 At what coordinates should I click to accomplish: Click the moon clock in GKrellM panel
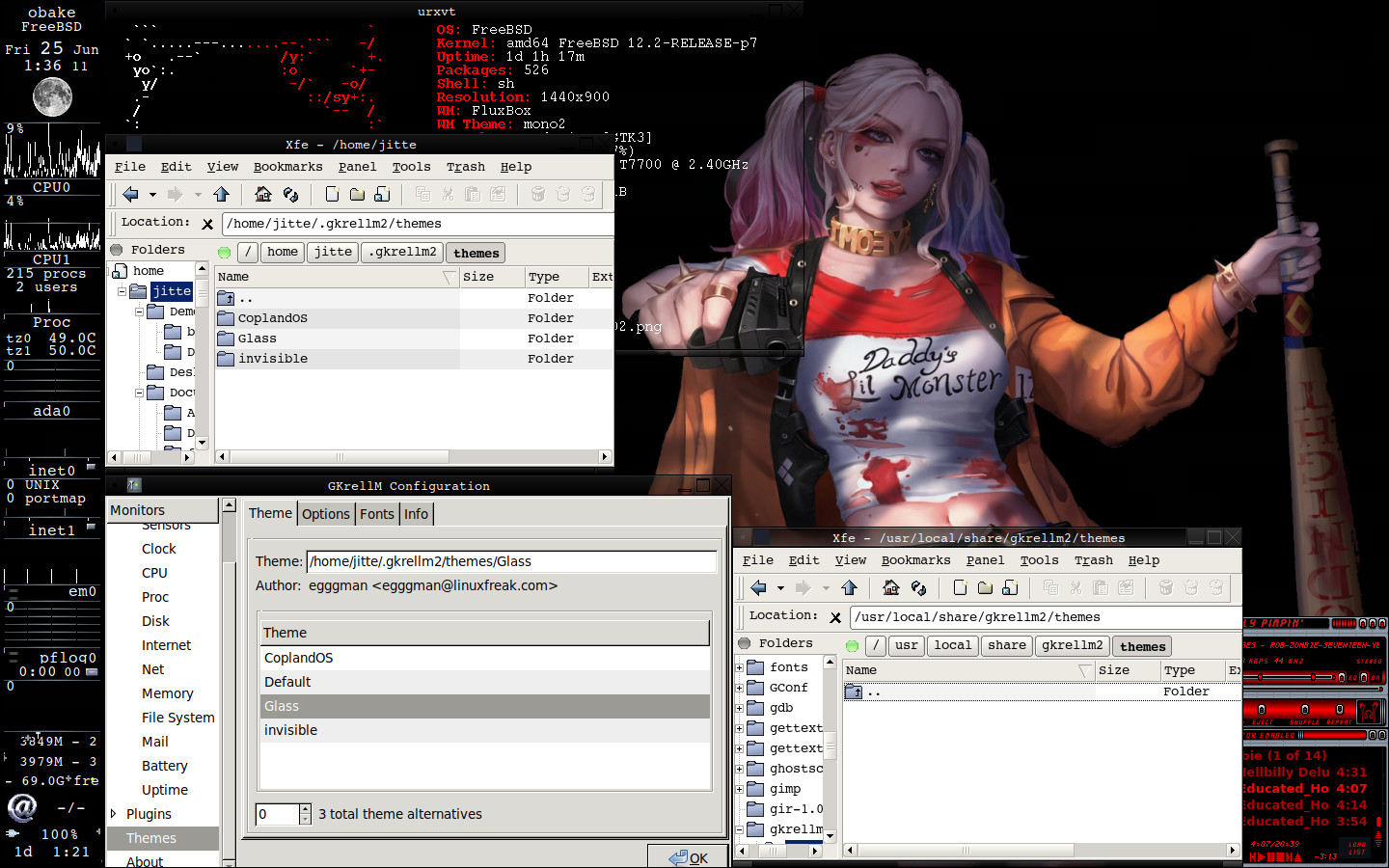click(52, 97)
